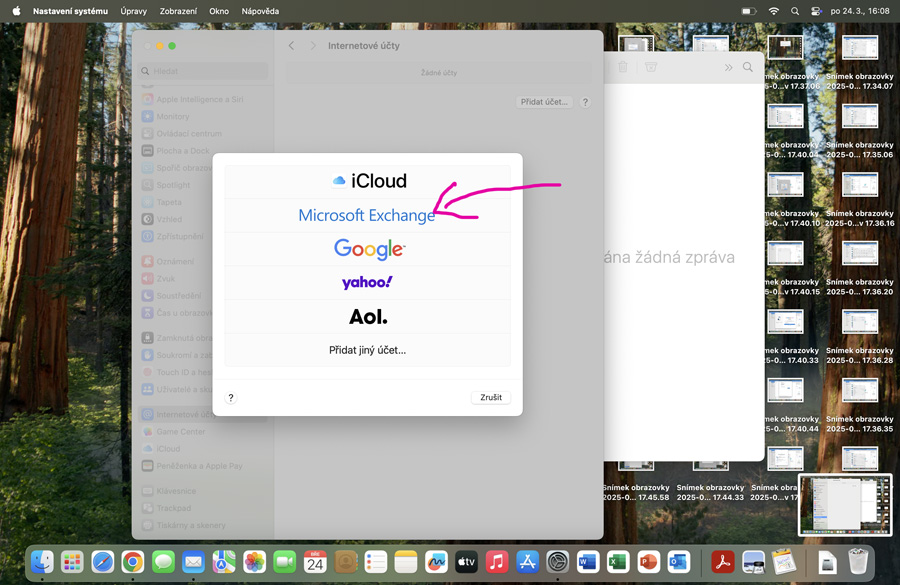Pick Google from the account list
900x585 pixels.
point(367,249)
